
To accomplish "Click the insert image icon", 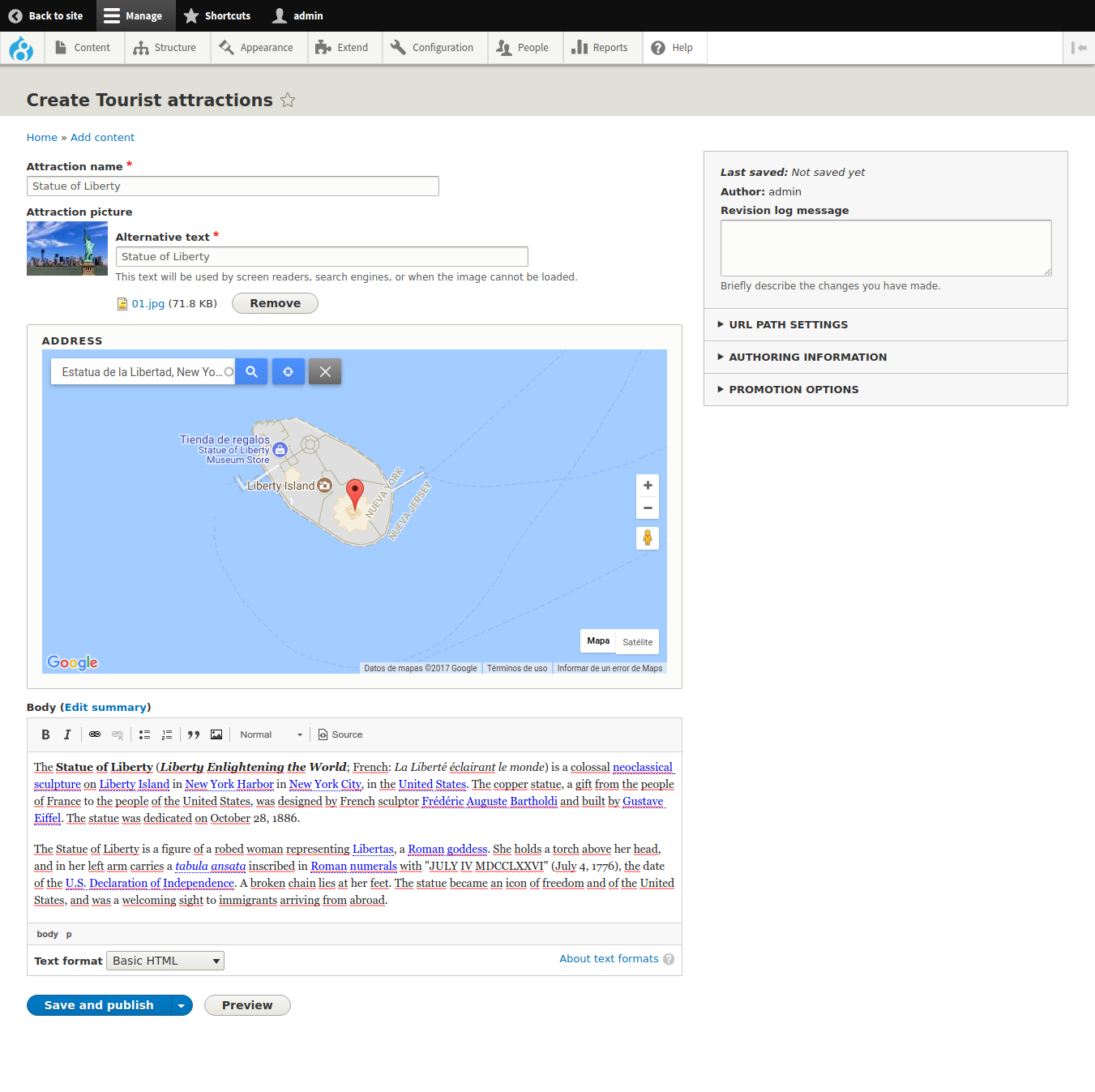I will (x=216, y=734).
